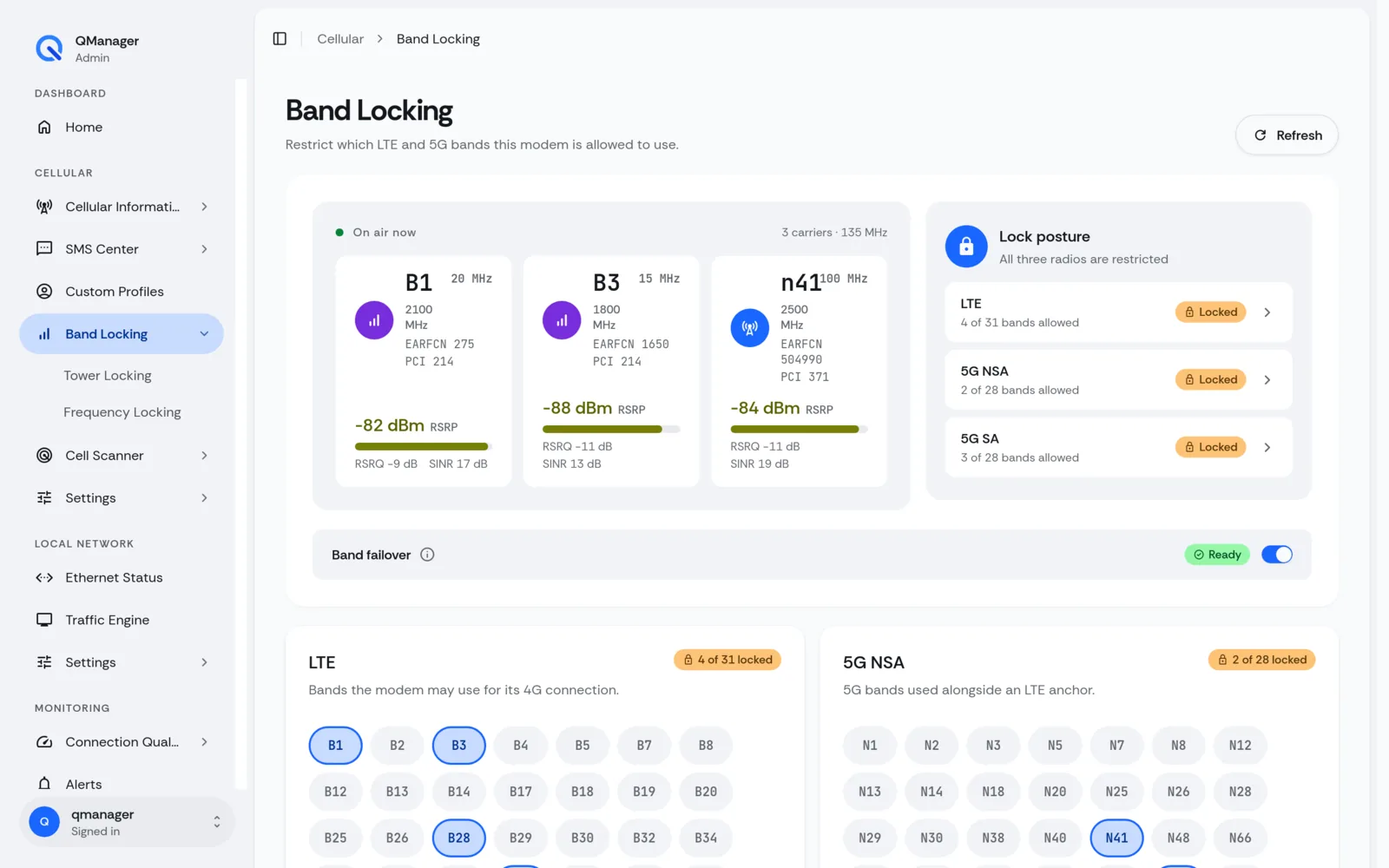1389x868 pixels.
Task: Expand the Cellular Information submenu chevron
Action: pos(204,207)
